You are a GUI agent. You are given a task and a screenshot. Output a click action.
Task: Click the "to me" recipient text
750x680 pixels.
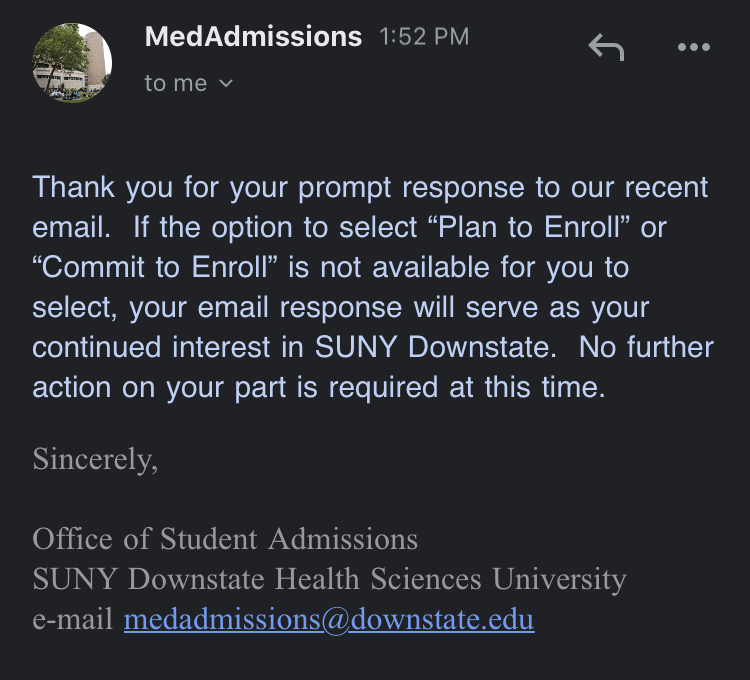click(x=176, y=83)
